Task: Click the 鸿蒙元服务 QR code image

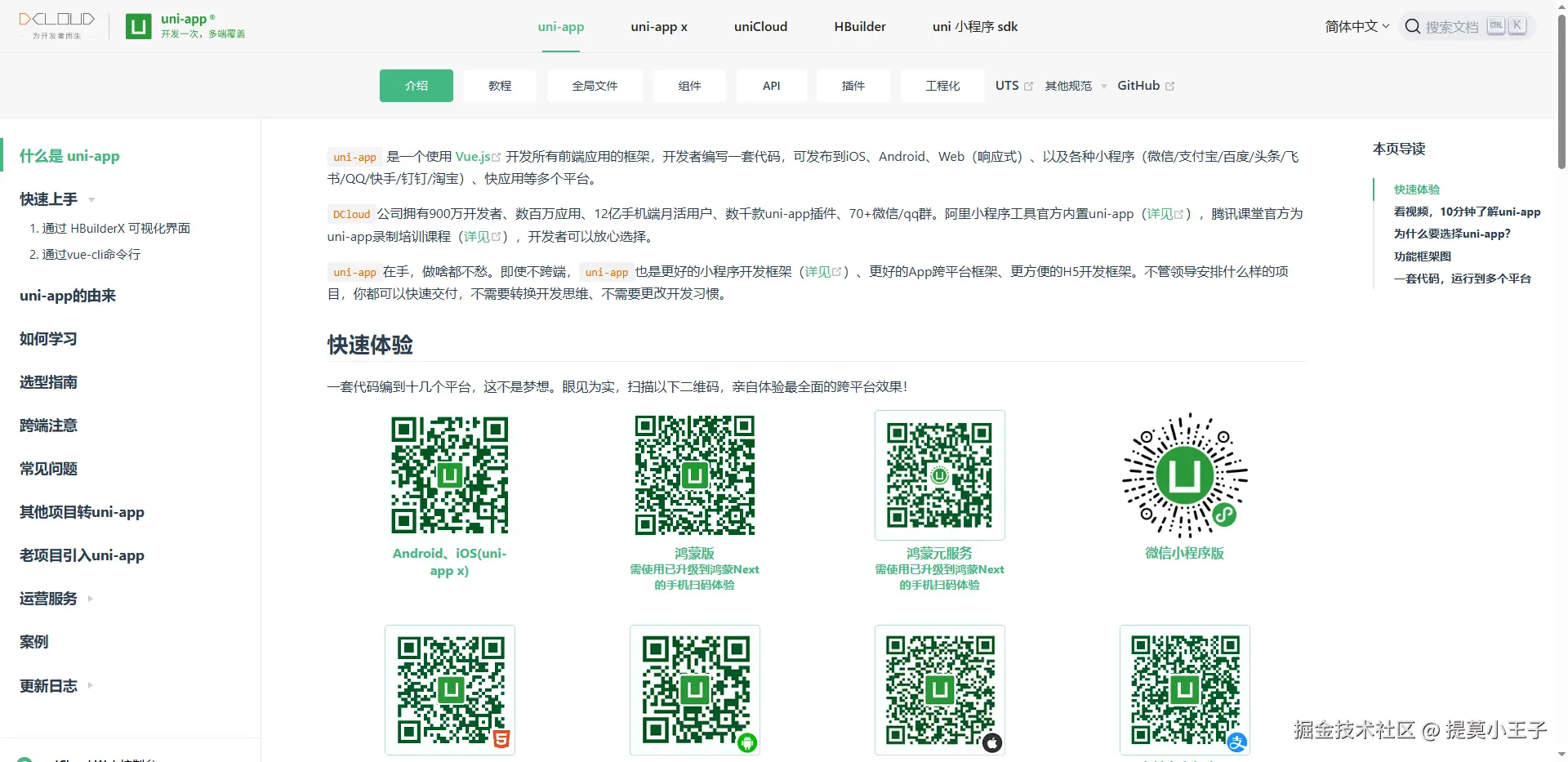Action: 939,475
